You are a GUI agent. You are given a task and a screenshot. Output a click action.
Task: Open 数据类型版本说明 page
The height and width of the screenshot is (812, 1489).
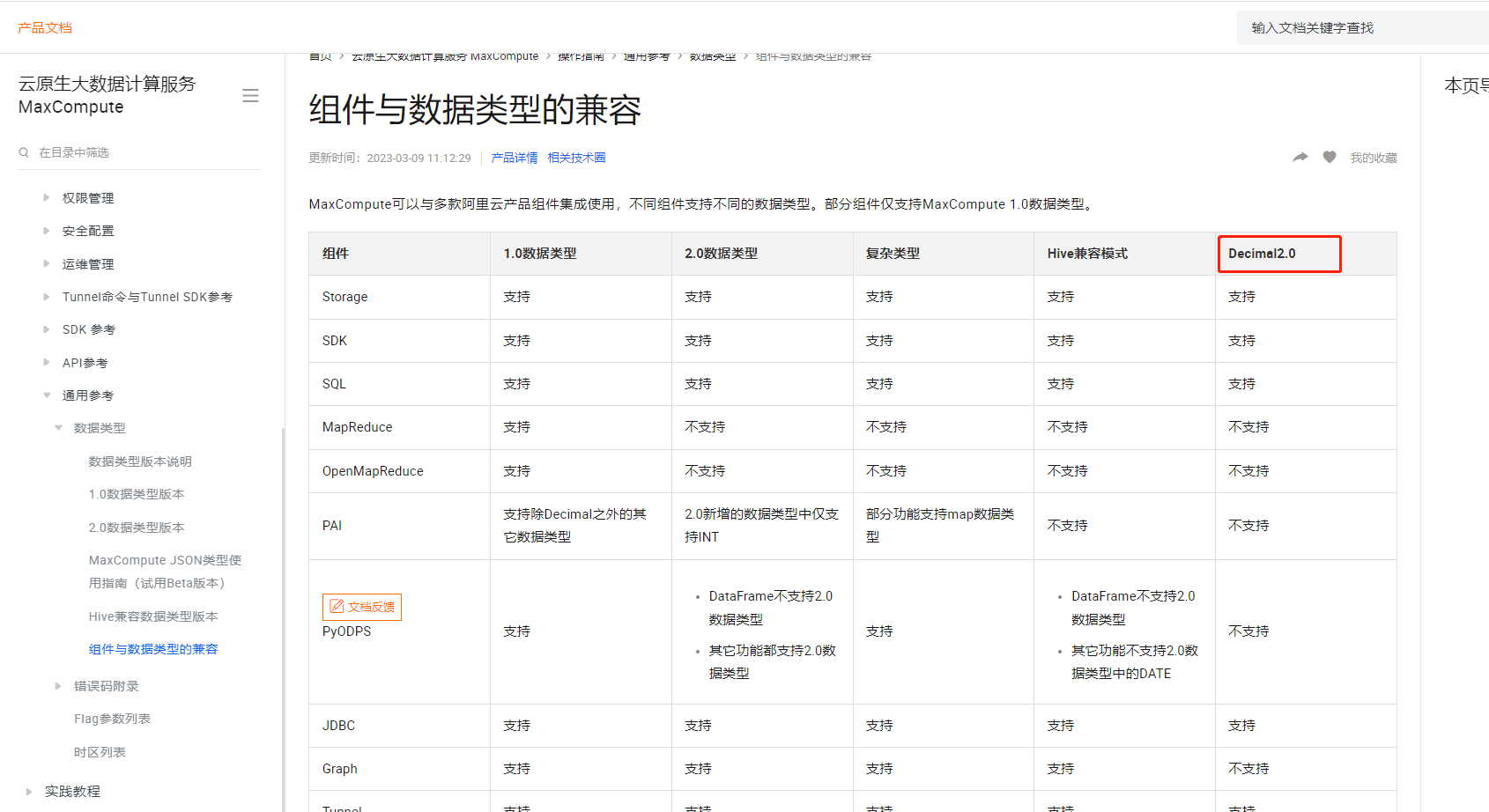[140, 461]
